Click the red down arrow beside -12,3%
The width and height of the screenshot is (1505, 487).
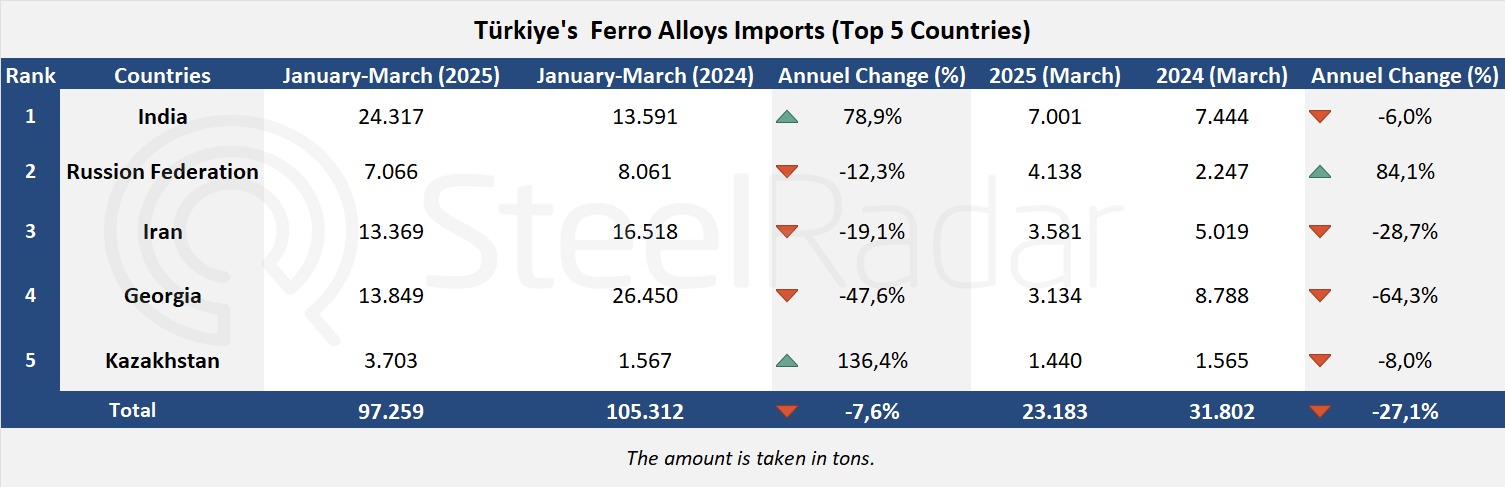787,172
